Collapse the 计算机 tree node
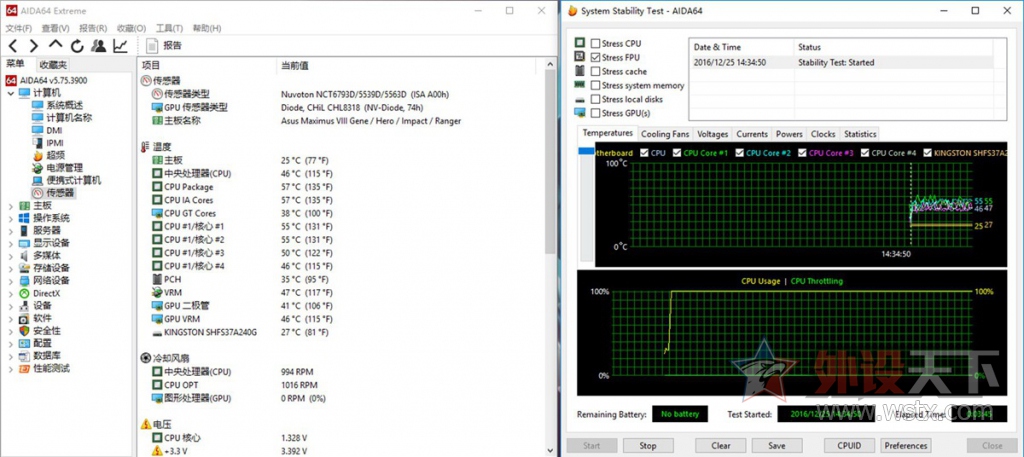 tap(10, 93)
